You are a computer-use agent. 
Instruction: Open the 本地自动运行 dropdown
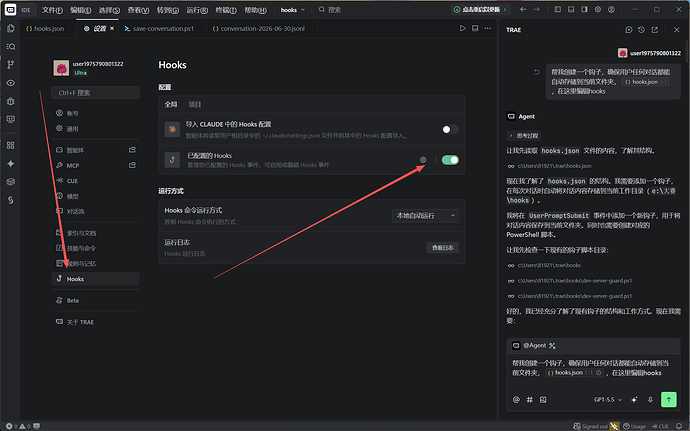tap(425, 215)
